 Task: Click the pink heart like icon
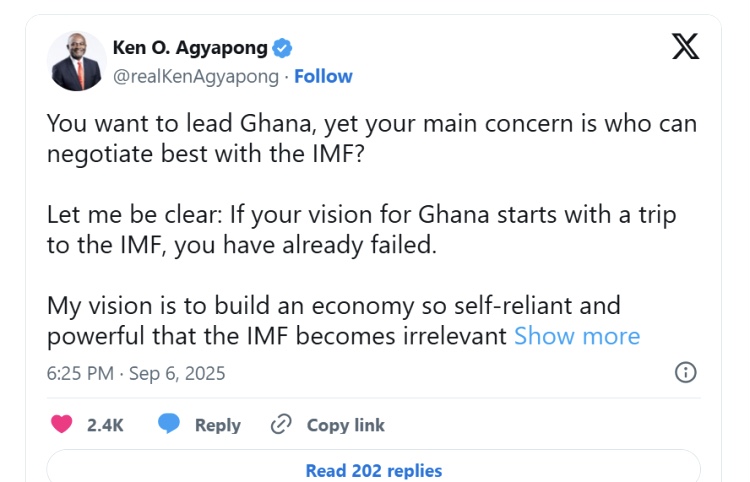point(62,424)
